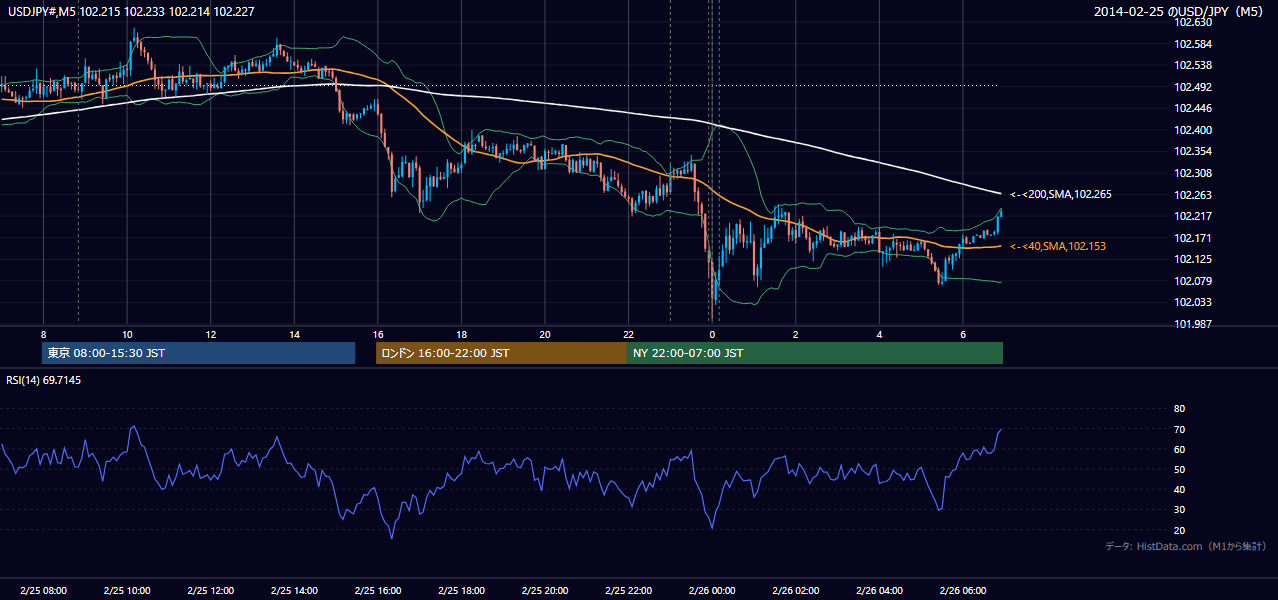Click the 102.033 price axis label
This screenshot has width=1278, height=600.
pos(1193,302)
